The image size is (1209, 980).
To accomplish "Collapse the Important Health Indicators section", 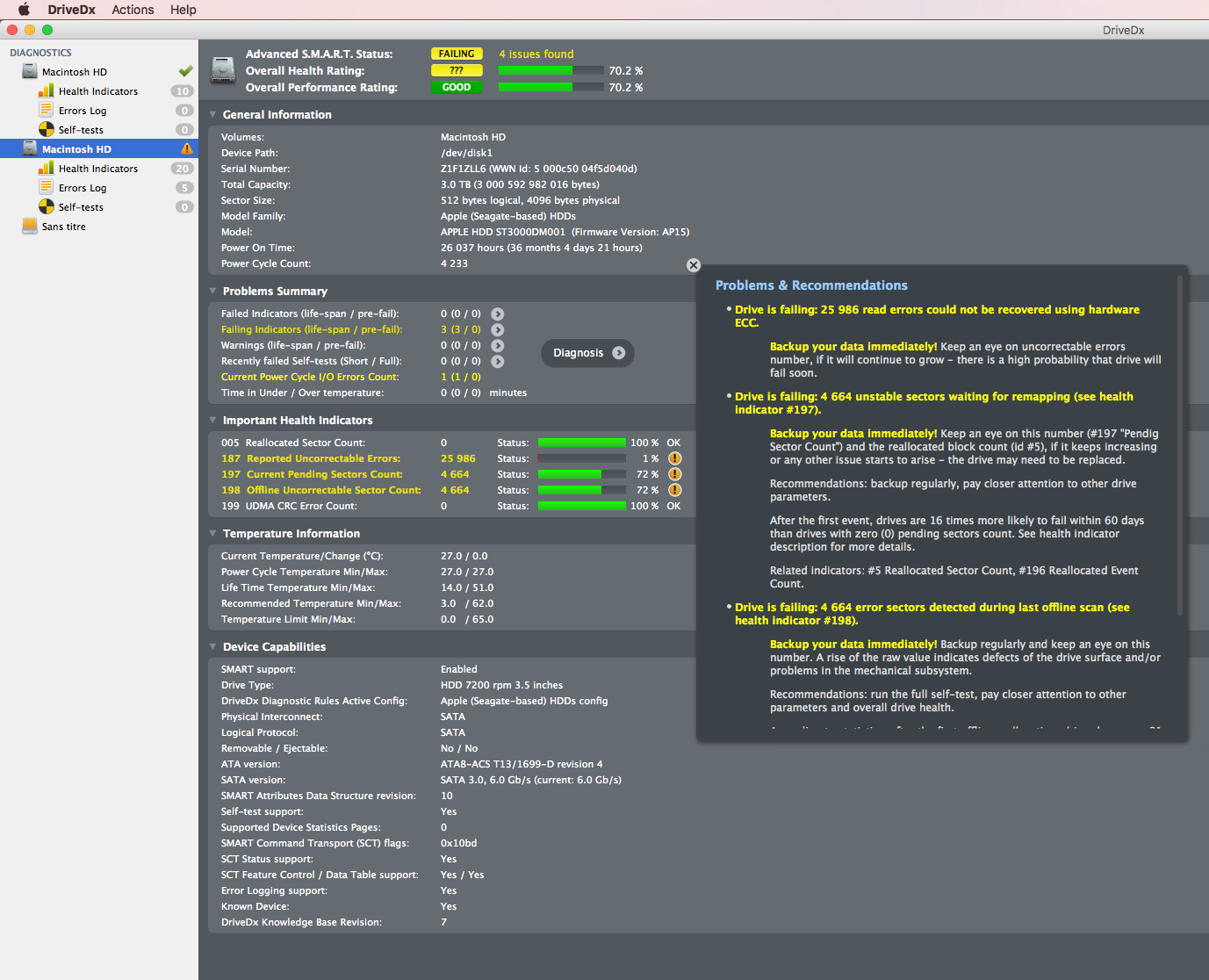I will [213, 420].
